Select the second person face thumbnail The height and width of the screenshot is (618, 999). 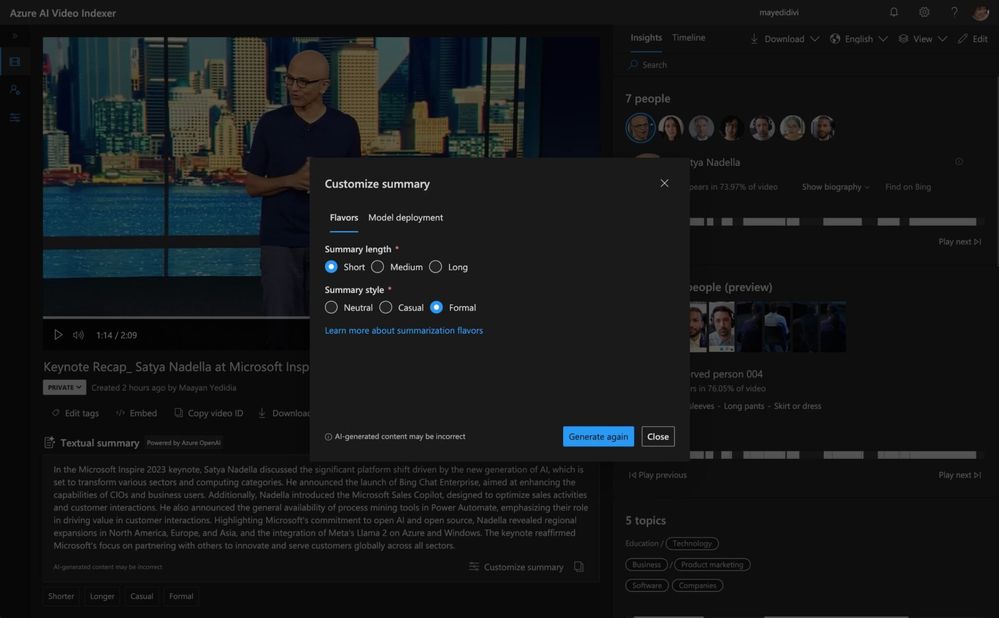[671, 128]
